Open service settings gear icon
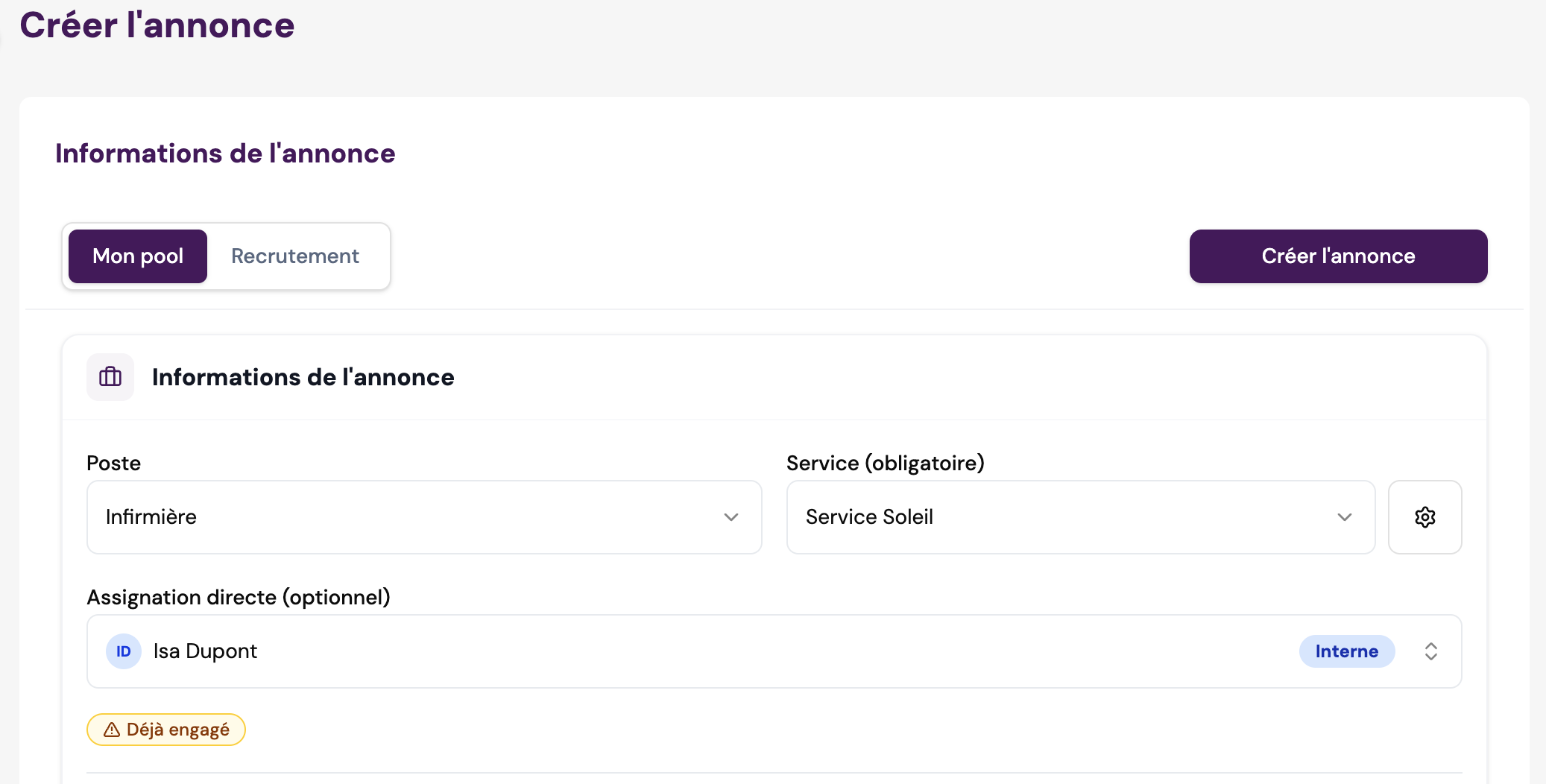This screenshot has width=1546, height=784. (1424, 517)
